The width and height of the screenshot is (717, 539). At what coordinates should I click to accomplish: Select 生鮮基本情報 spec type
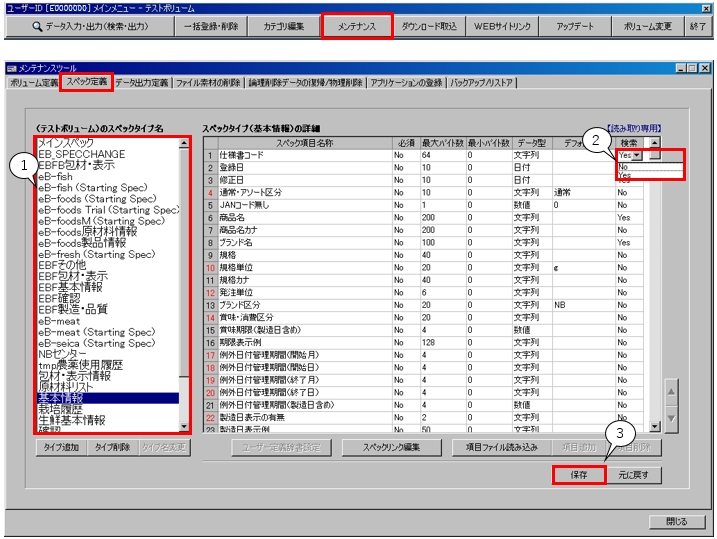click(108, 420)
